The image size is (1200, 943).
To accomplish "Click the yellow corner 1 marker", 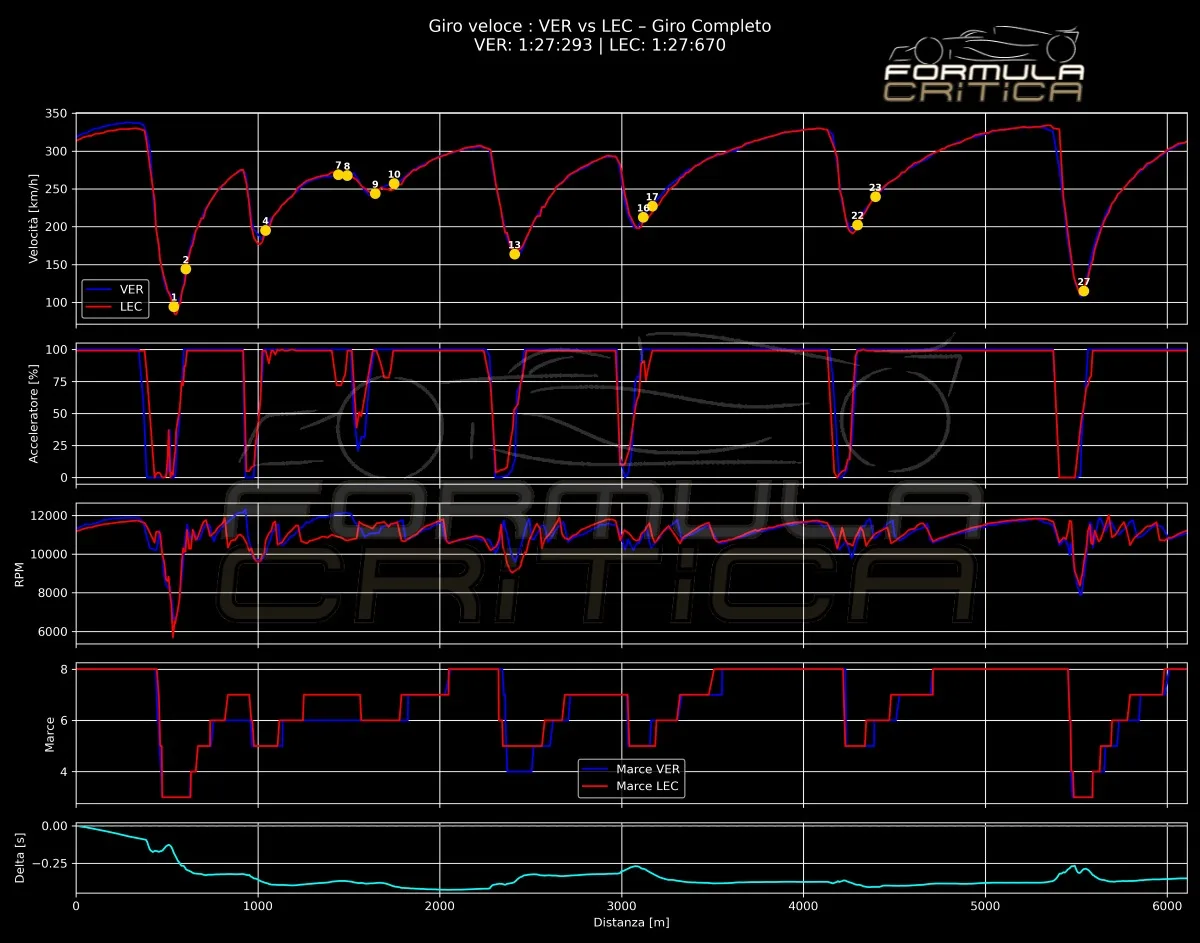I will [x=174, y=307].
